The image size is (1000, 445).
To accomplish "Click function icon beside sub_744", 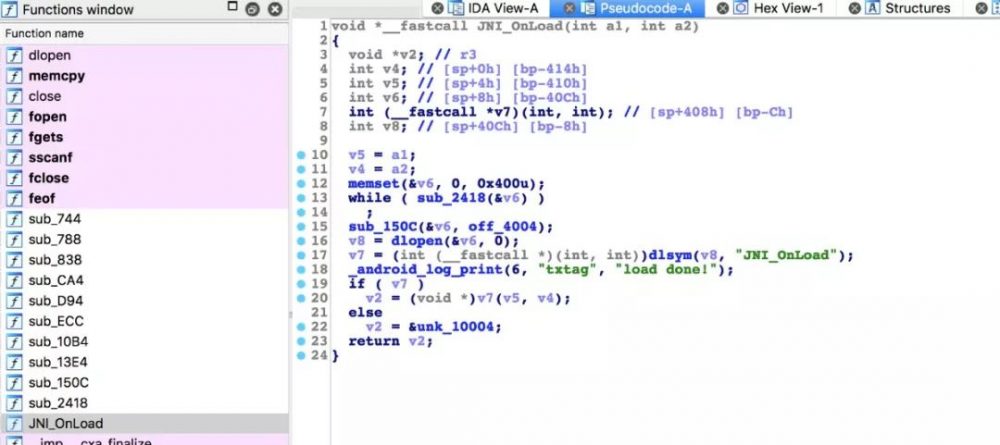I will [x=13, y=219].
